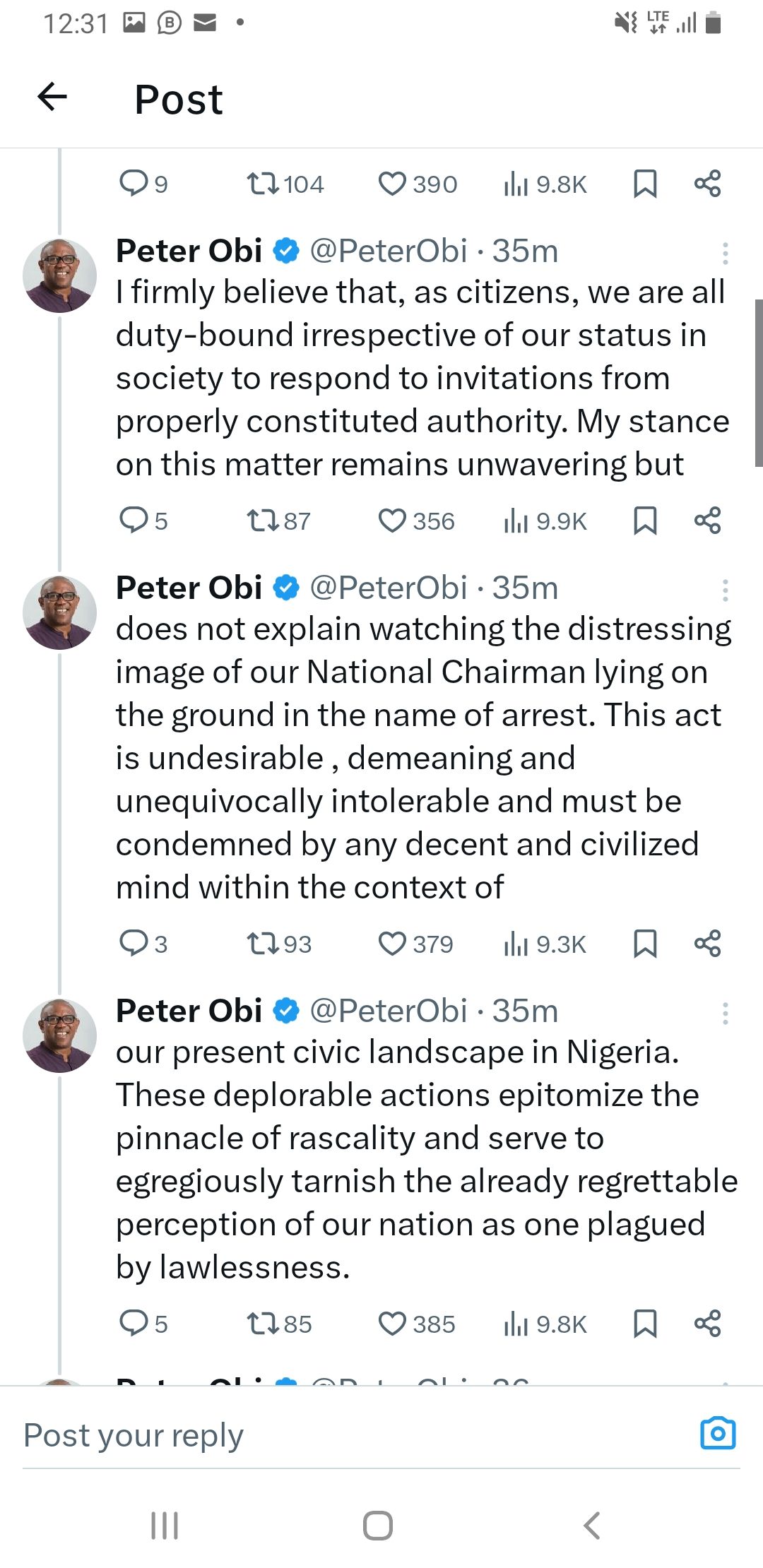Open Peter Obi avatar on 'our present civic' post
Screen dimensions: 763x1568
(60, 1035)
